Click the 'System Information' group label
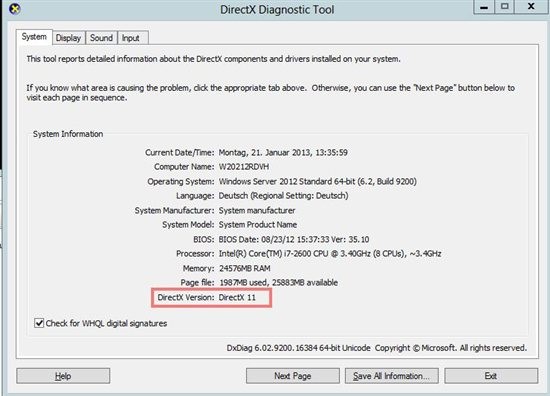550x396 pixels. (x=68, y=134)
